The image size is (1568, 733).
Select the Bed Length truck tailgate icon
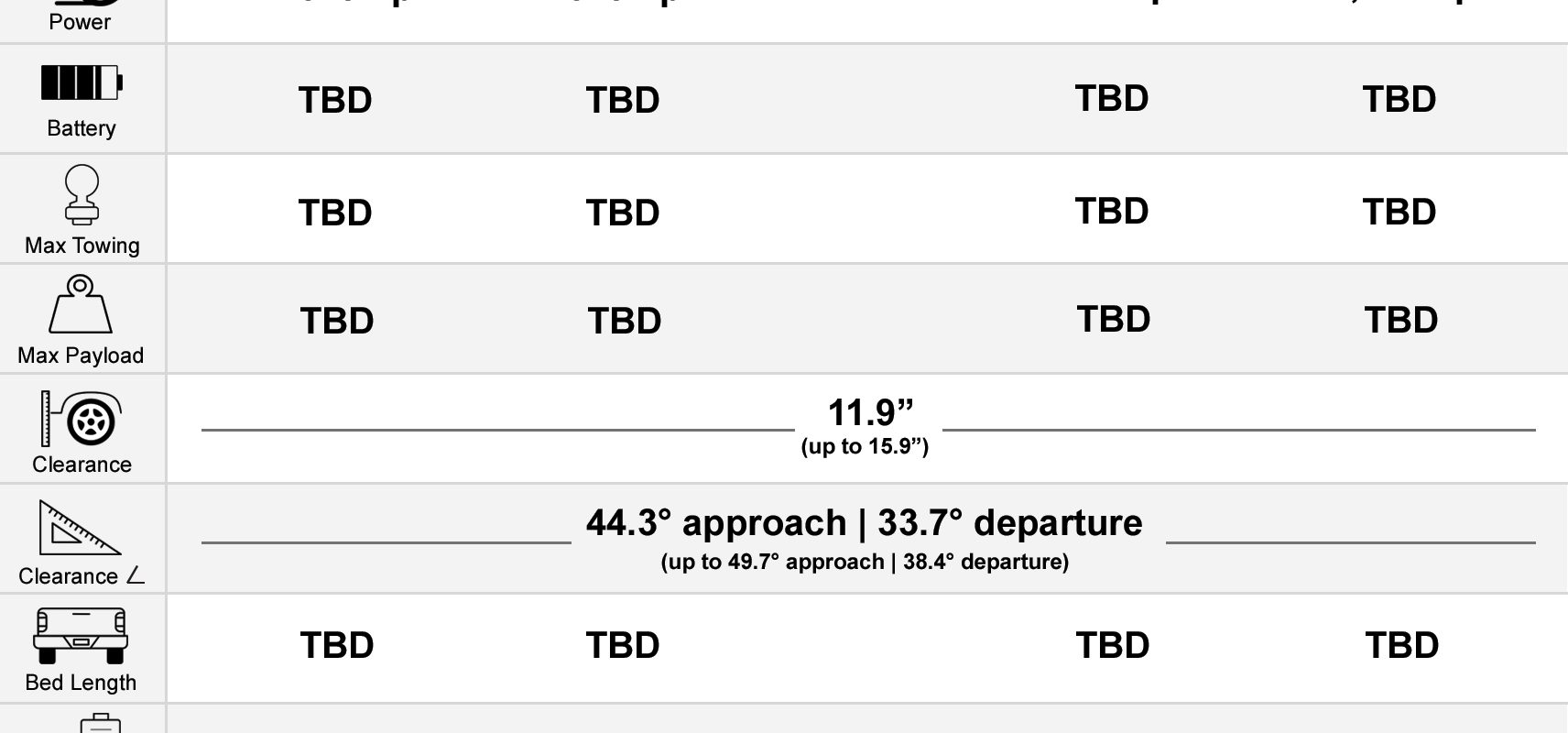(81, 636)
